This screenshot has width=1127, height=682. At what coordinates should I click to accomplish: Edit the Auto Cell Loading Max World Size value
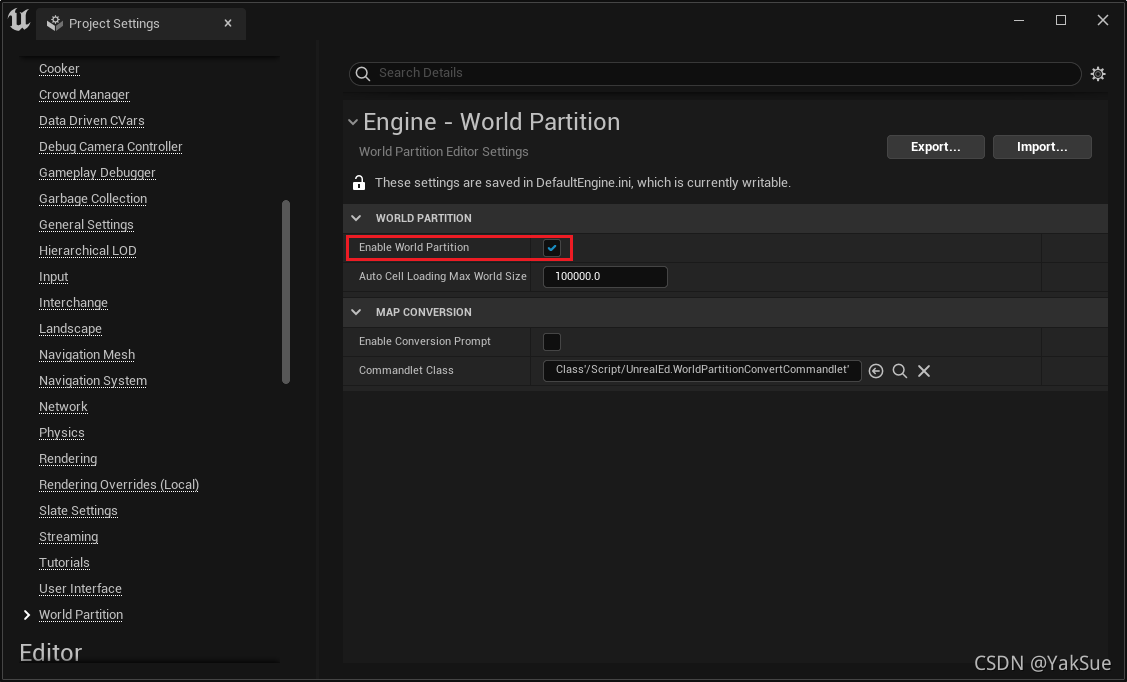[x=605, y=277]
